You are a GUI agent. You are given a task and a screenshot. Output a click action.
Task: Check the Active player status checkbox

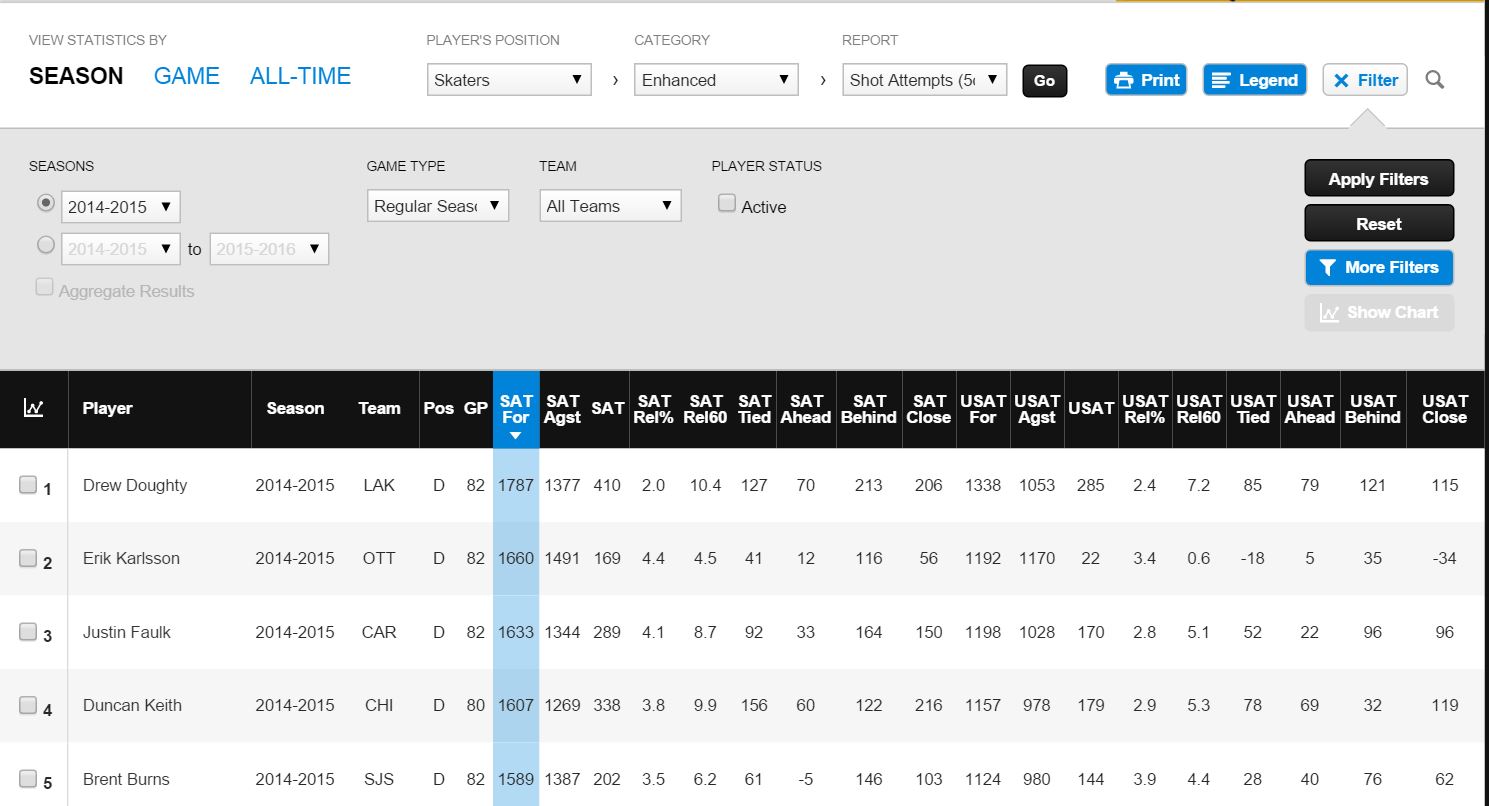(x=727, y=204)
